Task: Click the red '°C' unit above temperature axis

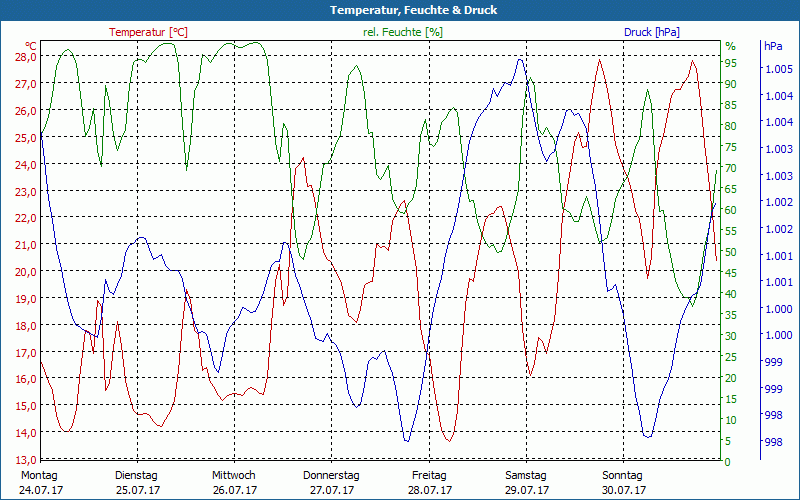Action: pos(31,45)
